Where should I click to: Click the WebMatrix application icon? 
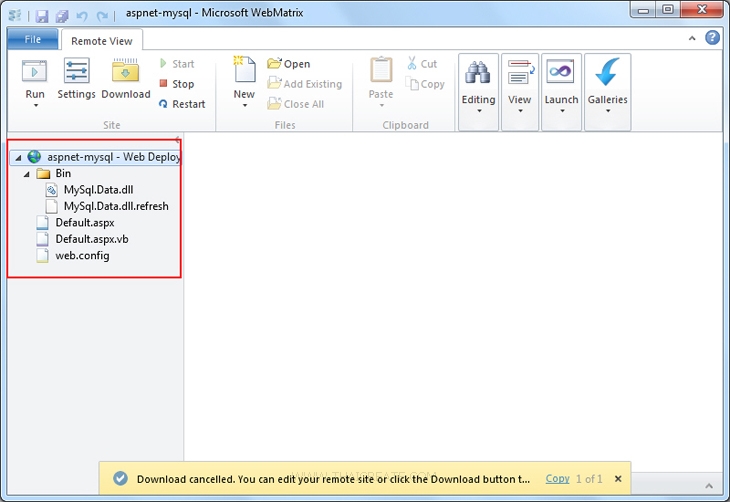point(15,15)
